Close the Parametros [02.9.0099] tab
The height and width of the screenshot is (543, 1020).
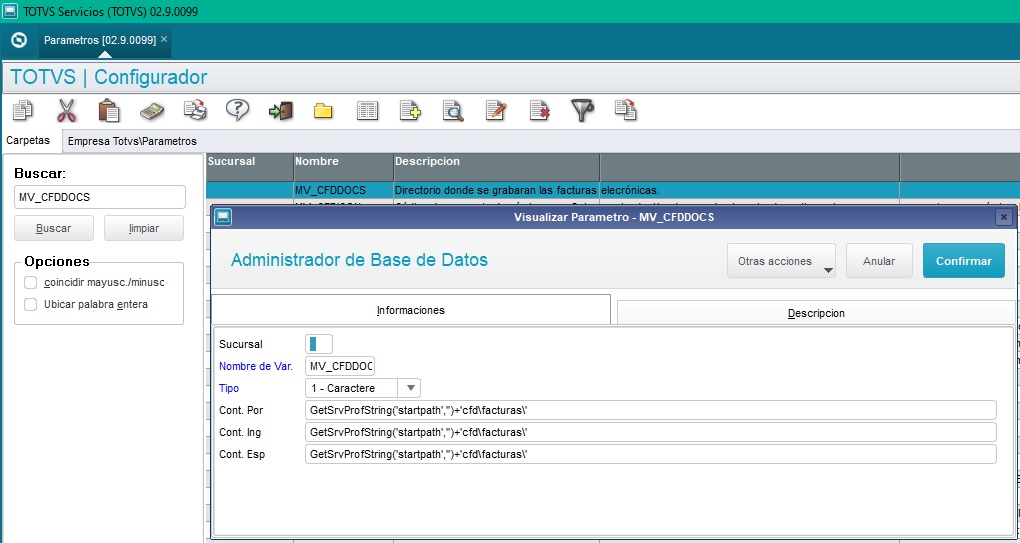point(164,40)
